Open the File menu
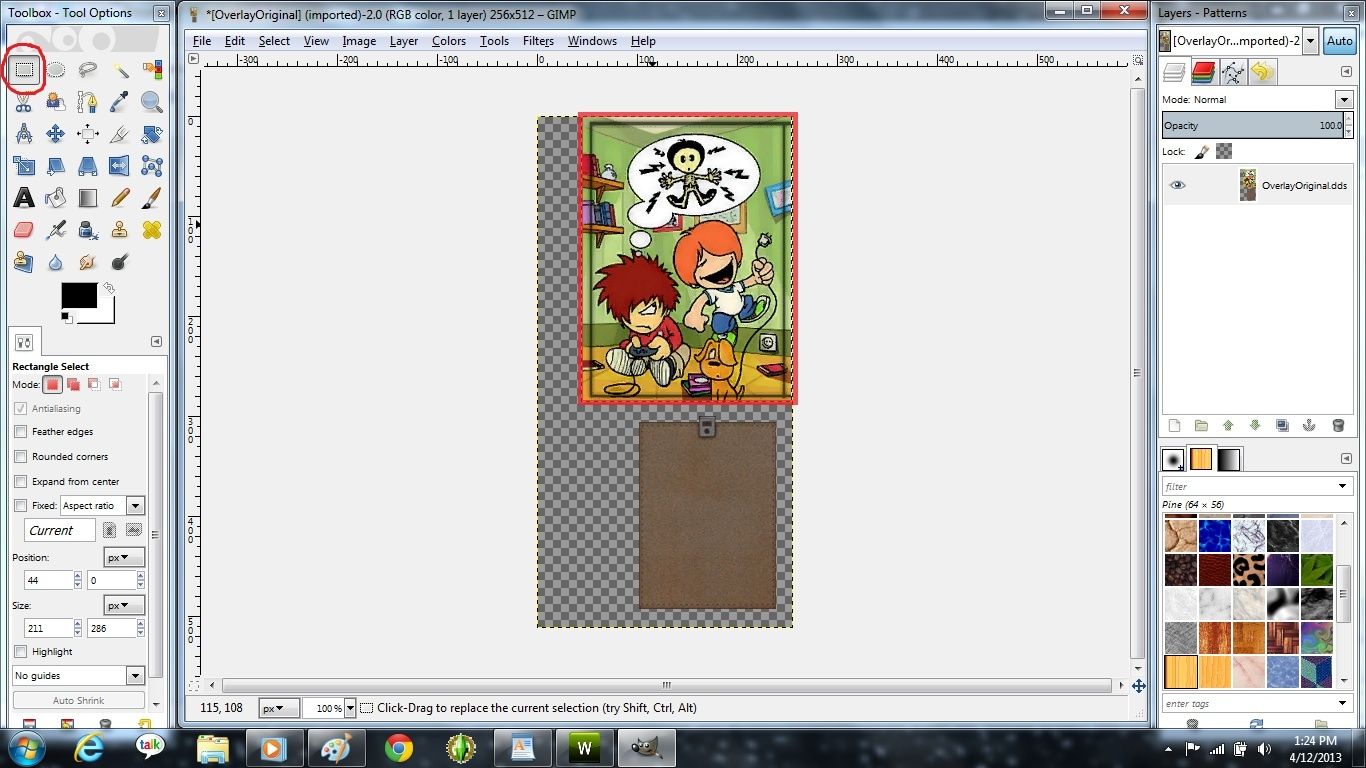Screen dimensions: 1366x768 point(202,41)
